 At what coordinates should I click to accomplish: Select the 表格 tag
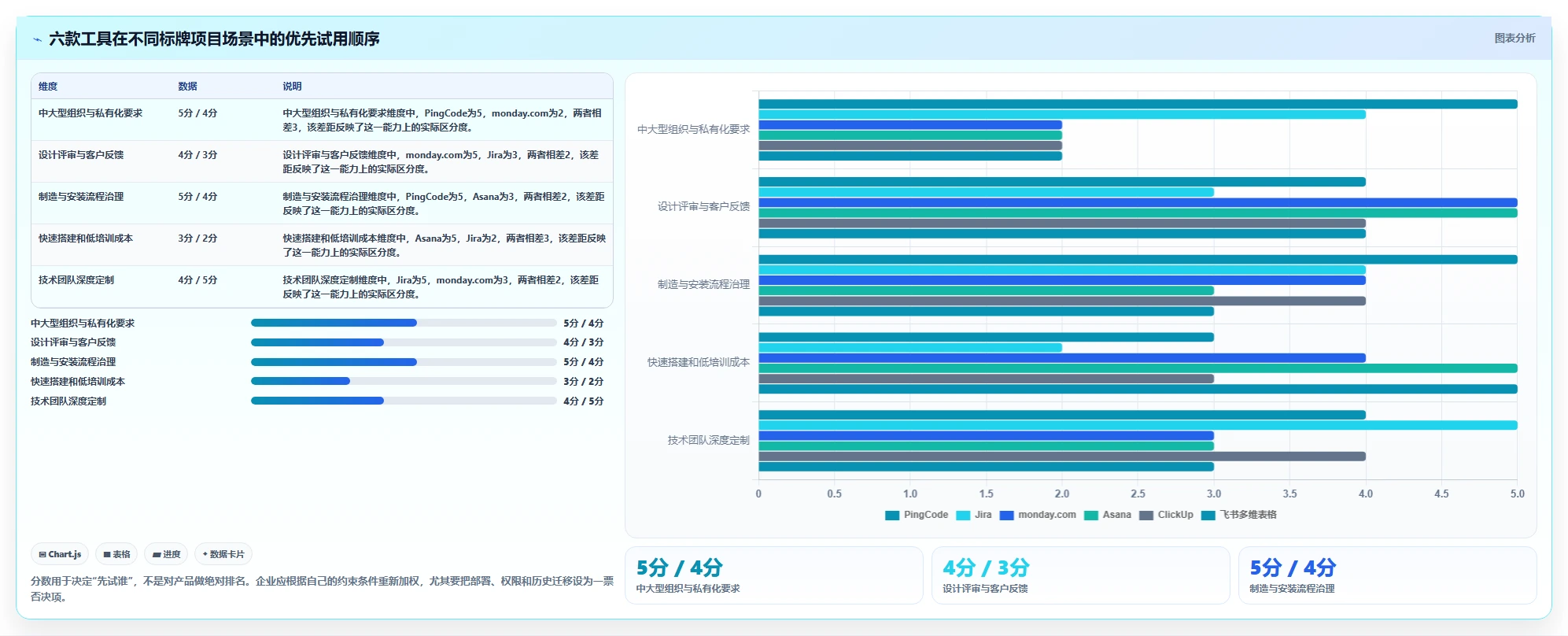(116, 554)
